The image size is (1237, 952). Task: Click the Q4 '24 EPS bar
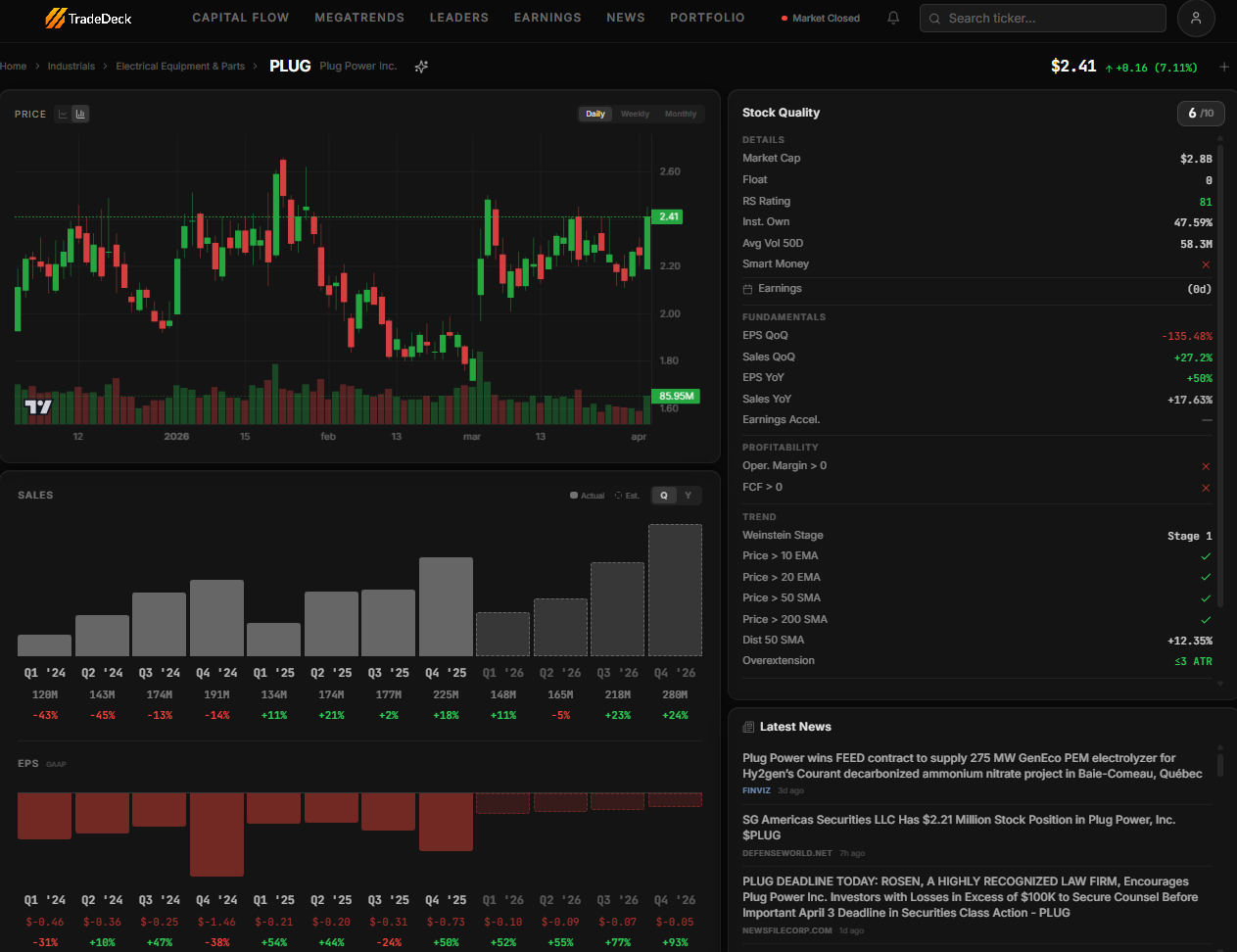pos(216,834)
